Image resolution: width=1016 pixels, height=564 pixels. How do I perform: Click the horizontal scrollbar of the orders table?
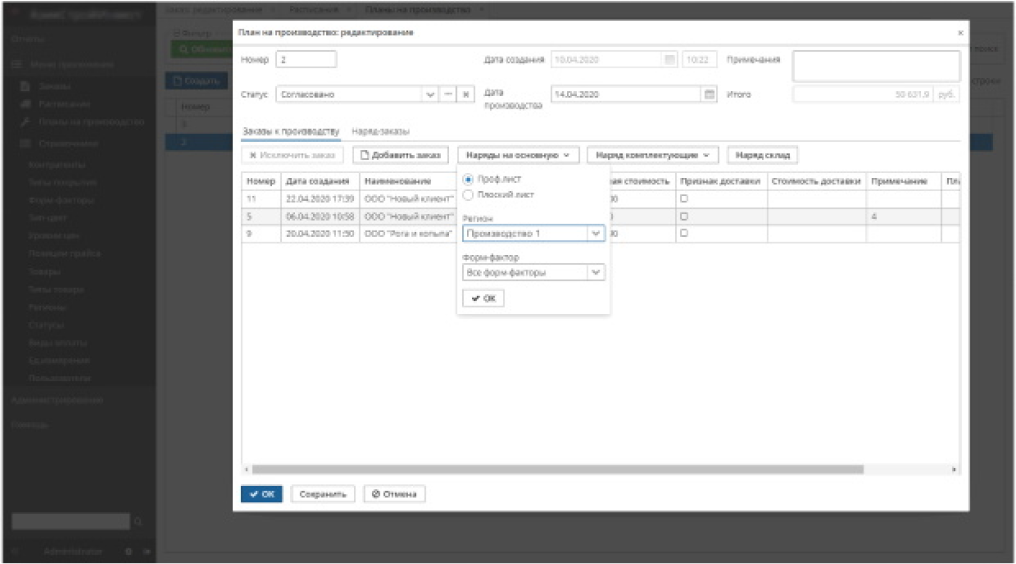pos(557,469)
